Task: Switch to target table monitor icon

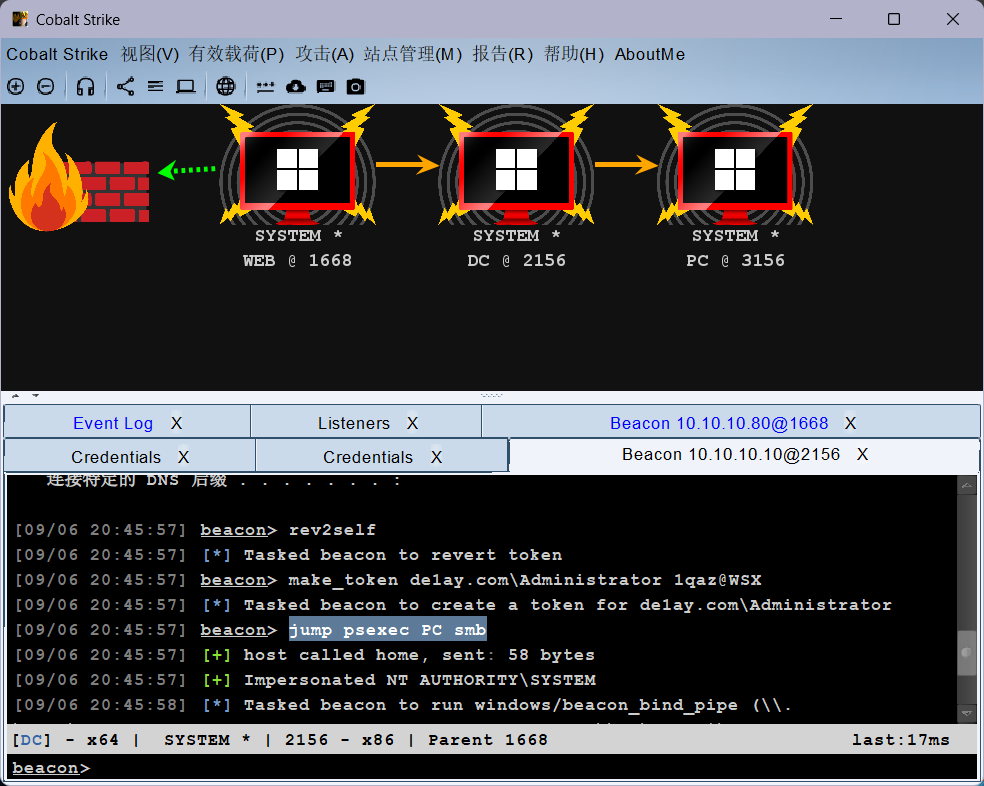Action: point(186,87)
